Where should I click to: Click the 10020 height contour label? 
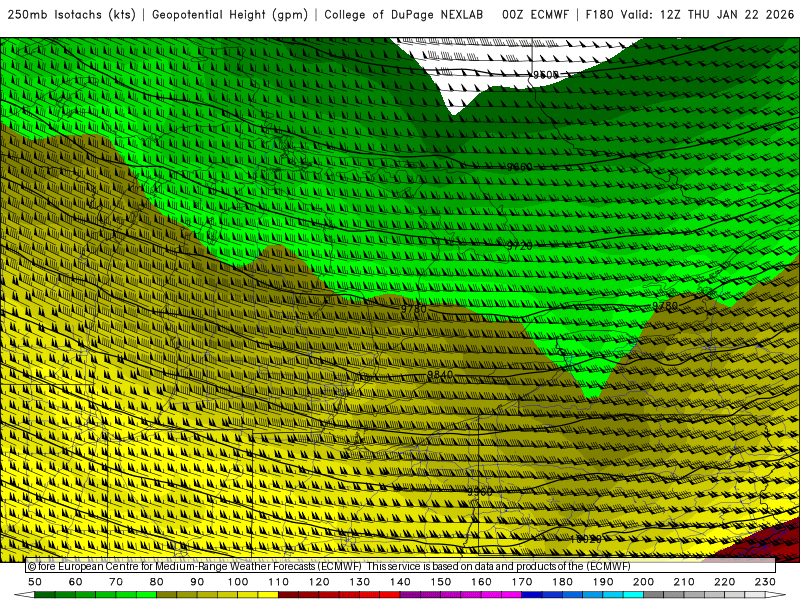[586, 539]
